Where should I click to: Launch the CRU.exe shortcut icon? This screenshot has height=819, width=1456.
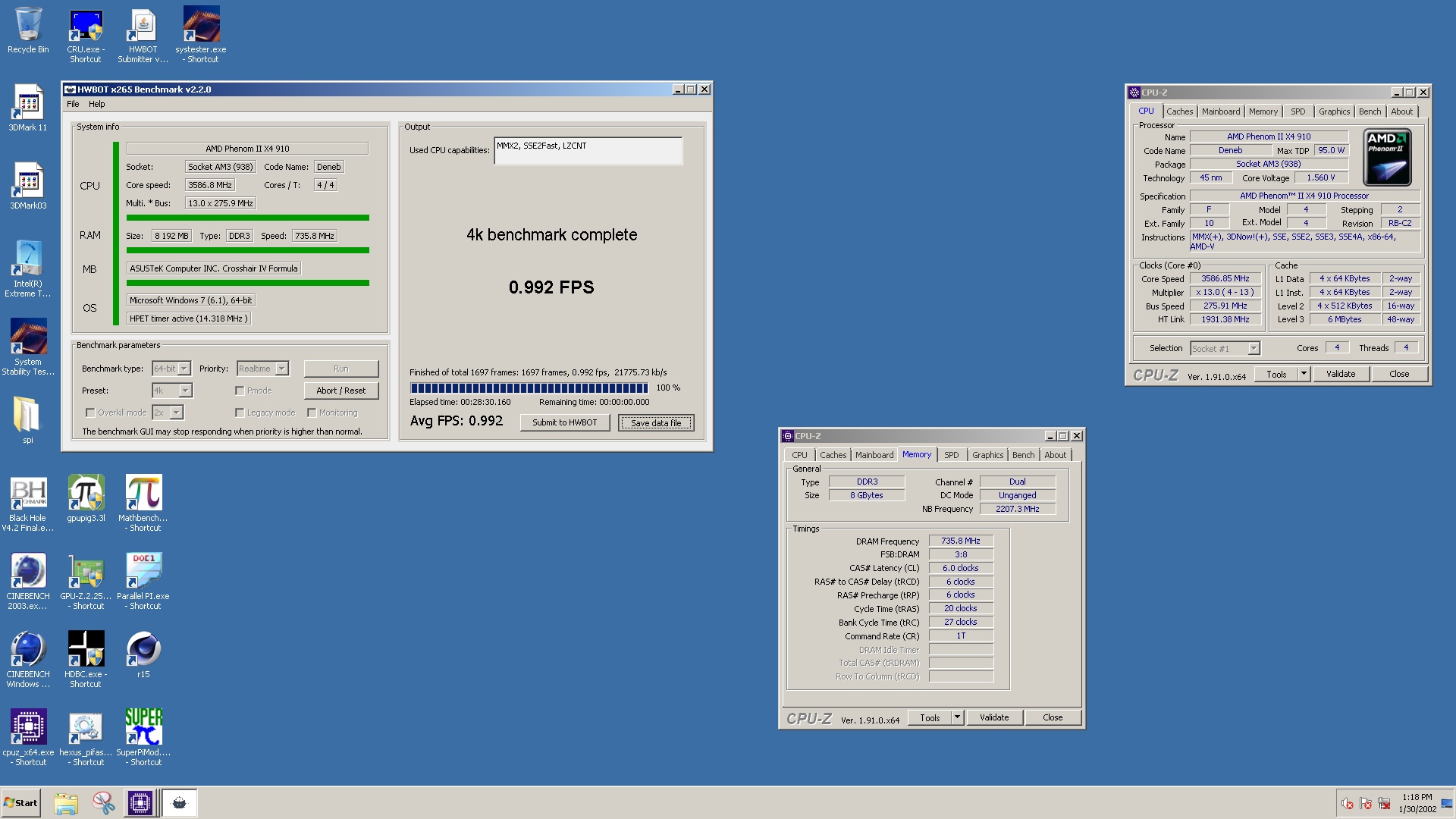(86, 36)
